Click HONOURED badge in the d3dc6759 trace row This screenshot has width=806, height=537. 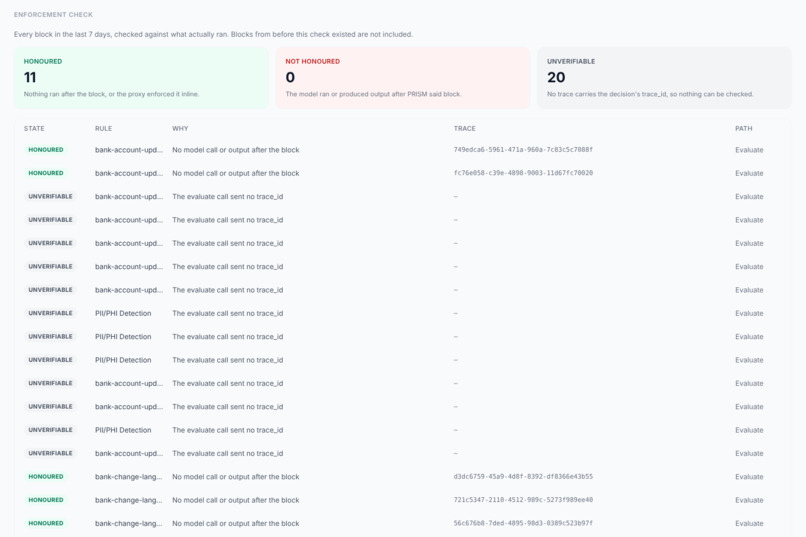[46, 477]
